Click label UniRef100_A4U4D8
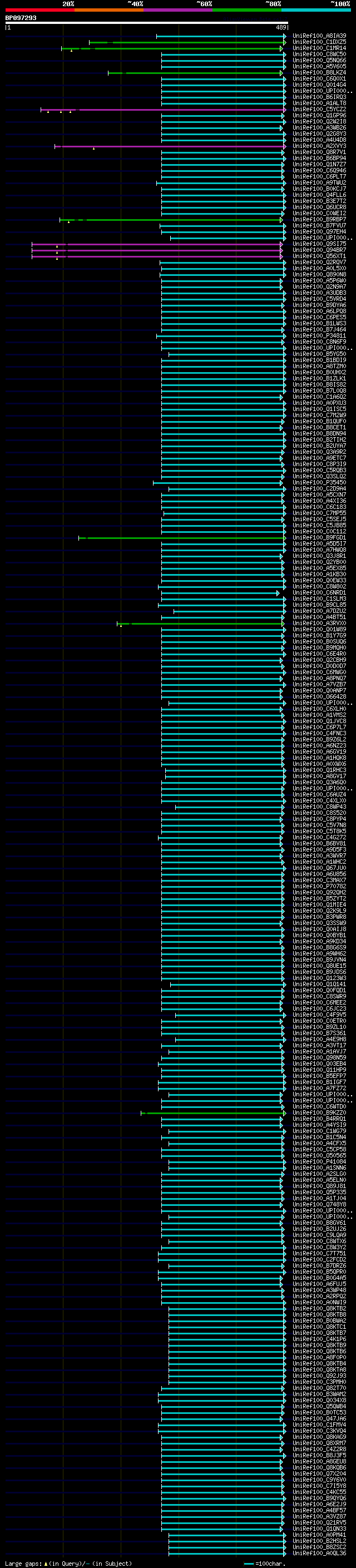Screen dimensions: 356x1568 (x=319, y=140)
